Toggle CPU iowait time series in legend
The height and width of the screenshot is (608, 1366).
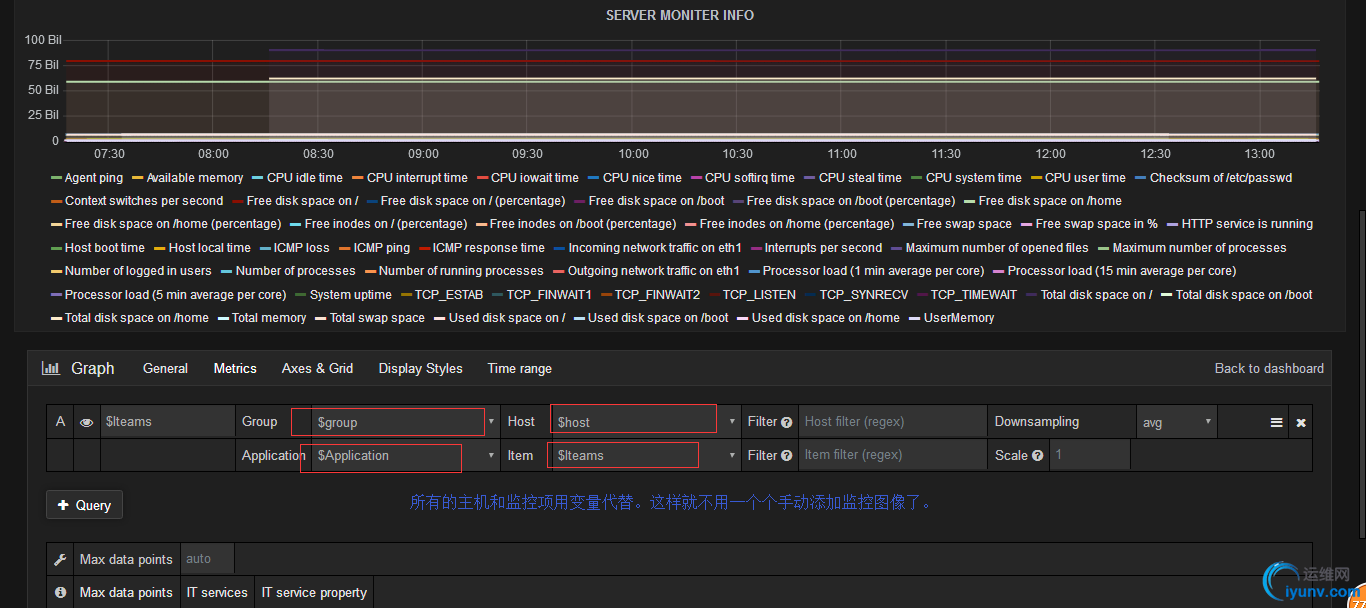[x=534, y=178]
